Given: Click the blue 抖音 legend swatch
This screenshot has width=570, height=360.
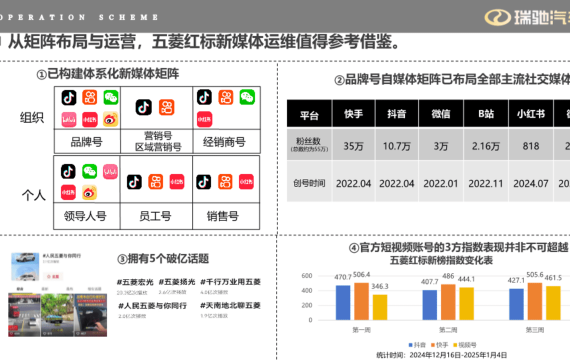Looking at the screenshot, I should pos(411,345).
